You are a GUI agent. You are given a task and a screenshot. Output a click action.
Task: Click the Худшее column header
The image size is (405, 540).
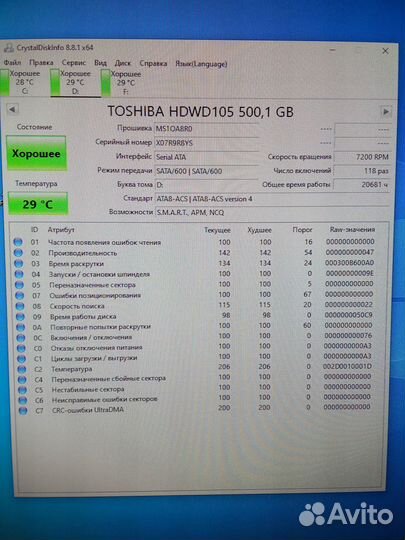tap(259, 230)
